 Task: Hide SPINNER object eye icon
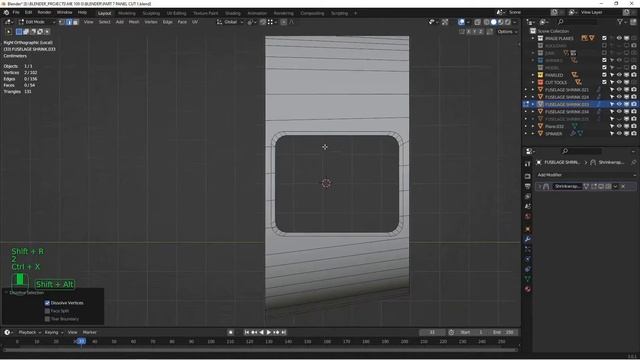[619, 133]
